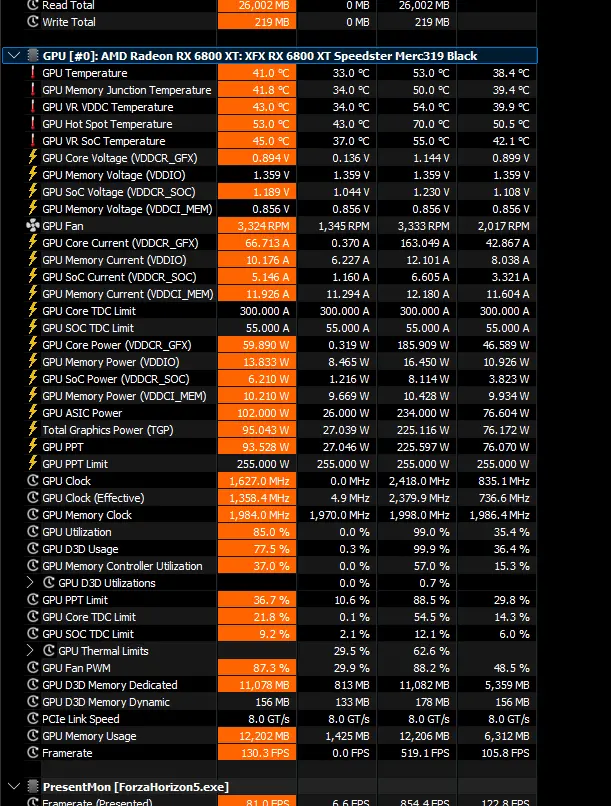
Task: Click the GPU Fan PWM current value 87.3 %
Action: [x=271, y=667]
